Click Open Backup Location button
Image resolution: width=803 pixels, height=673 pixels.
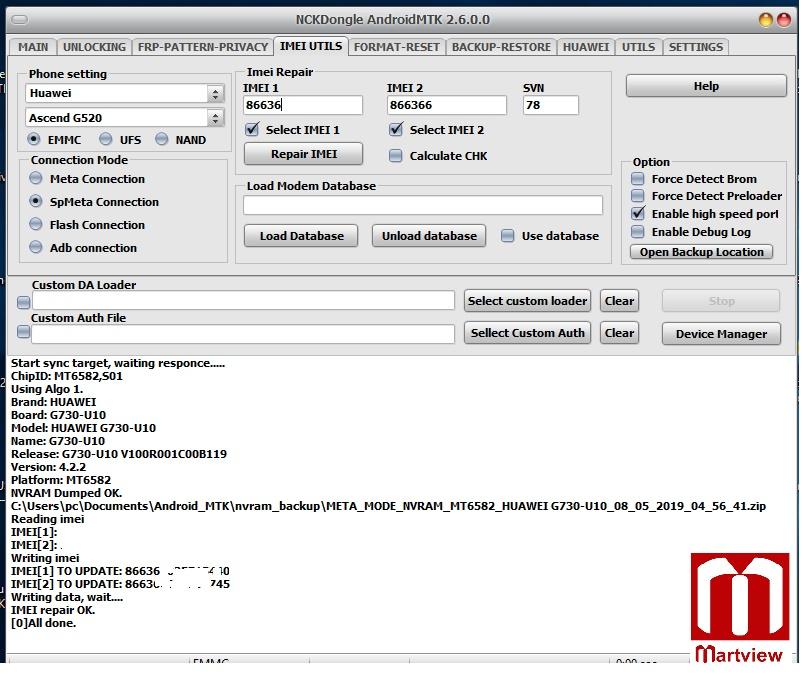(x=702, y=252)
